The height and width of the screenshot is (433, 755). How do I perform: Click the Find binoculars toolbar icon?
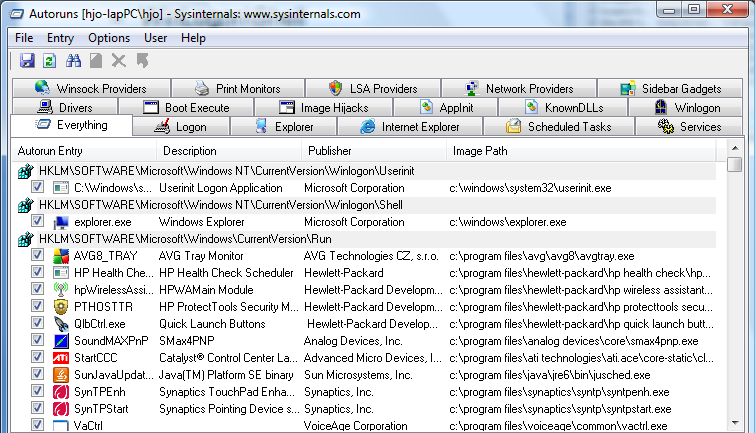(x=73, y=61)
